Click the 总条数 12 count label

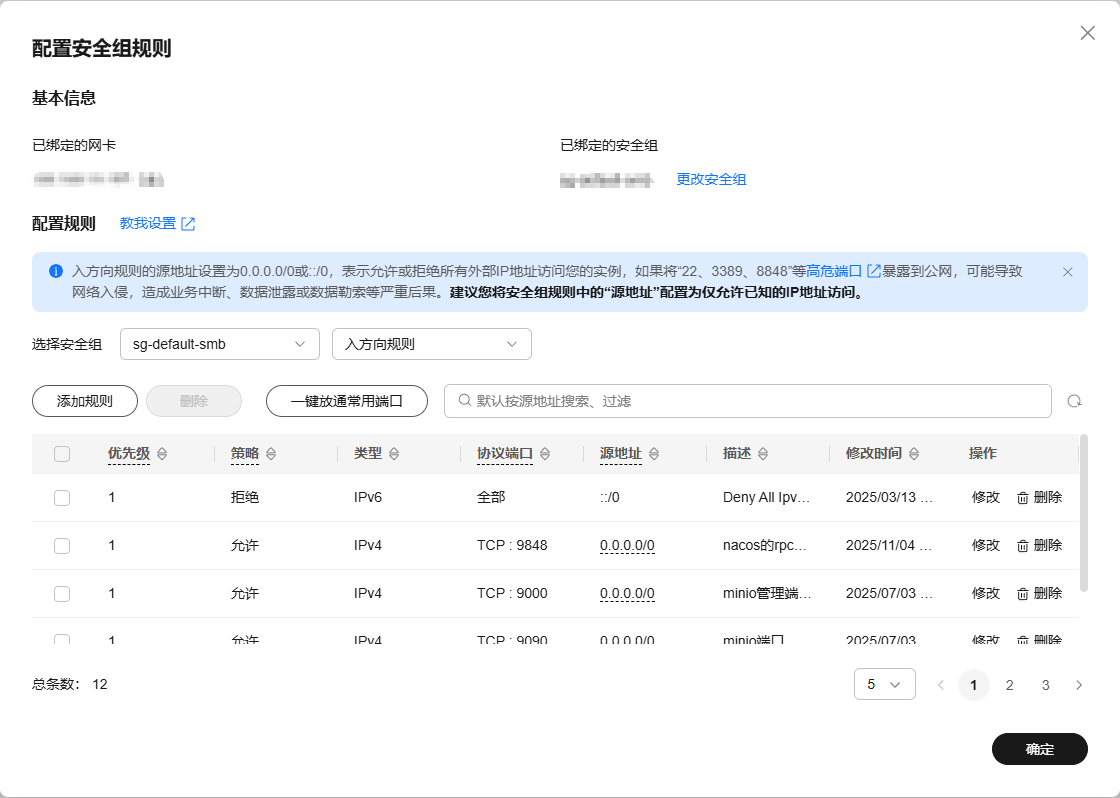69,684
